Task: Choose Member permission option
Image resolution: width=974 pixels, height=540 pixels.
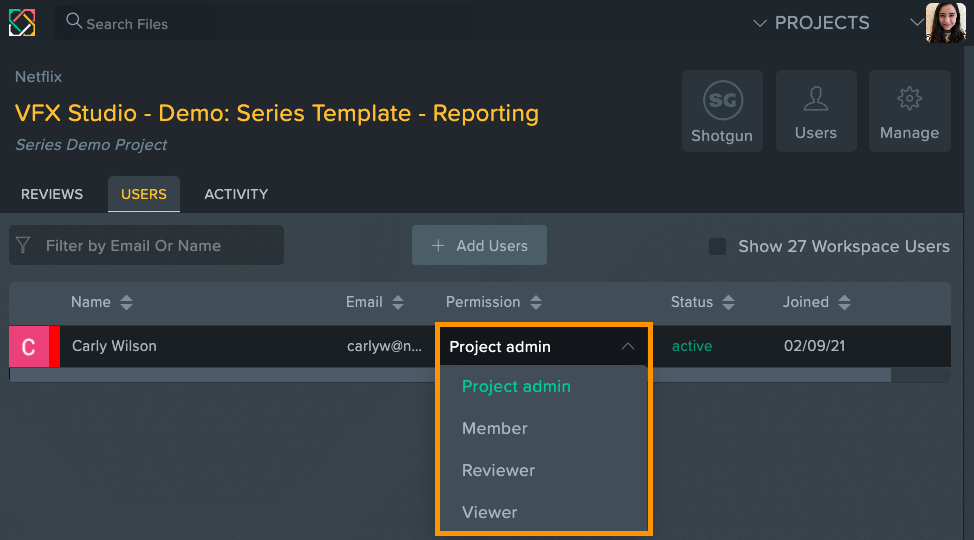Action: [x=494, y=428]
